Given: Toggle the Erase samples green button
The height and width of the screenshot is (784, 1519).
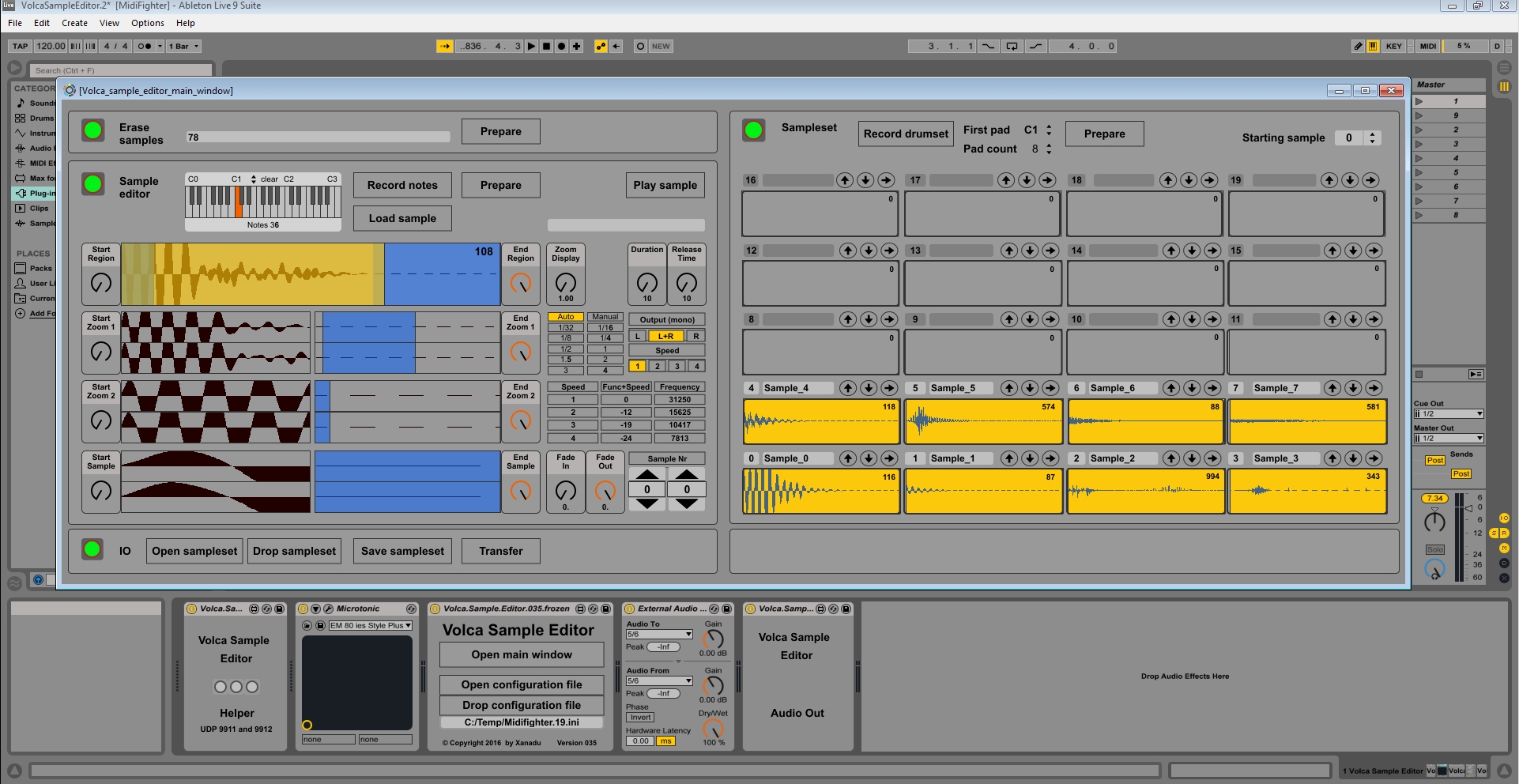Looking at the screenshot, I should (93, 130).
